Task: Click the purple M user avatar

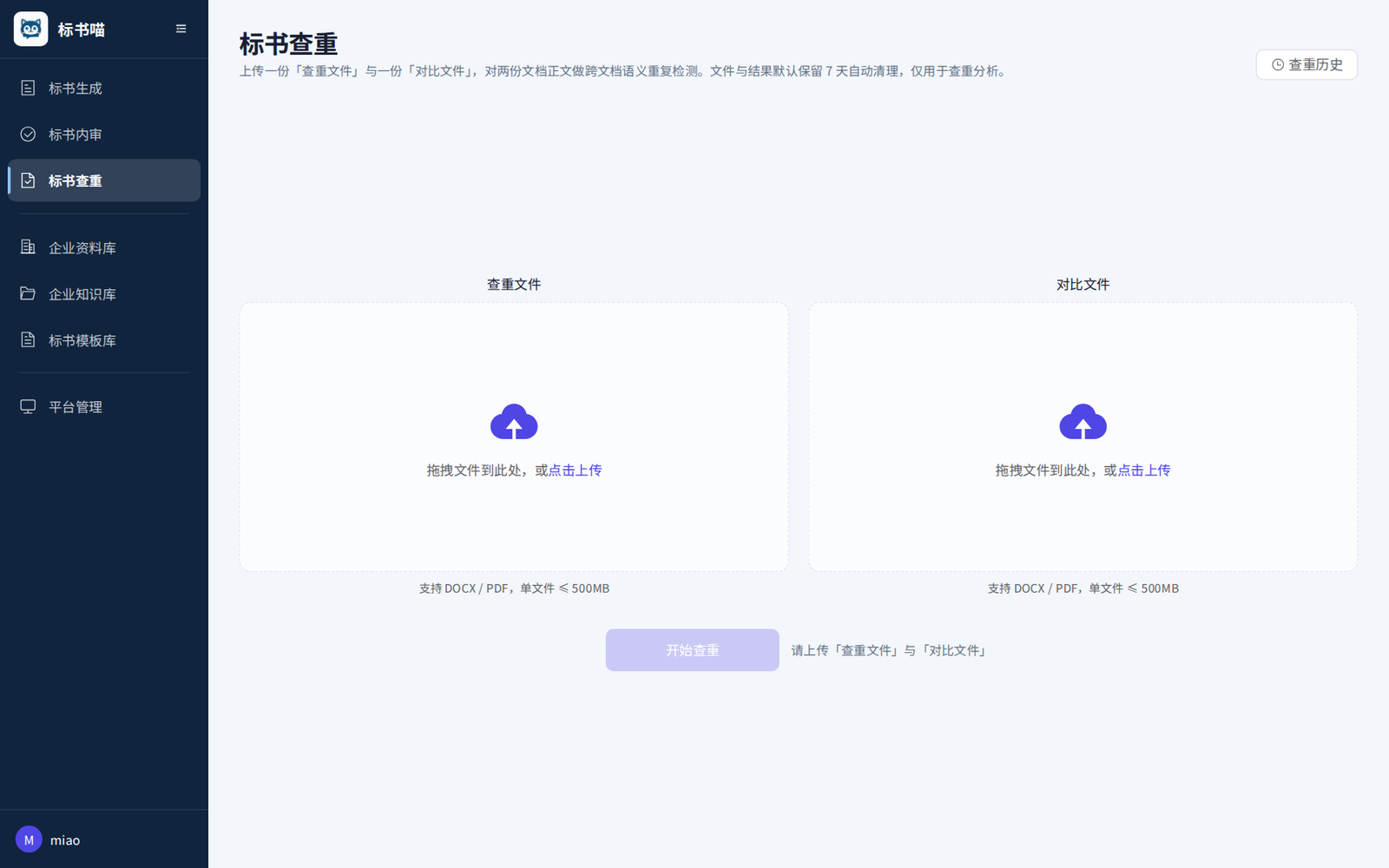Action: click(x=29, y=839)
